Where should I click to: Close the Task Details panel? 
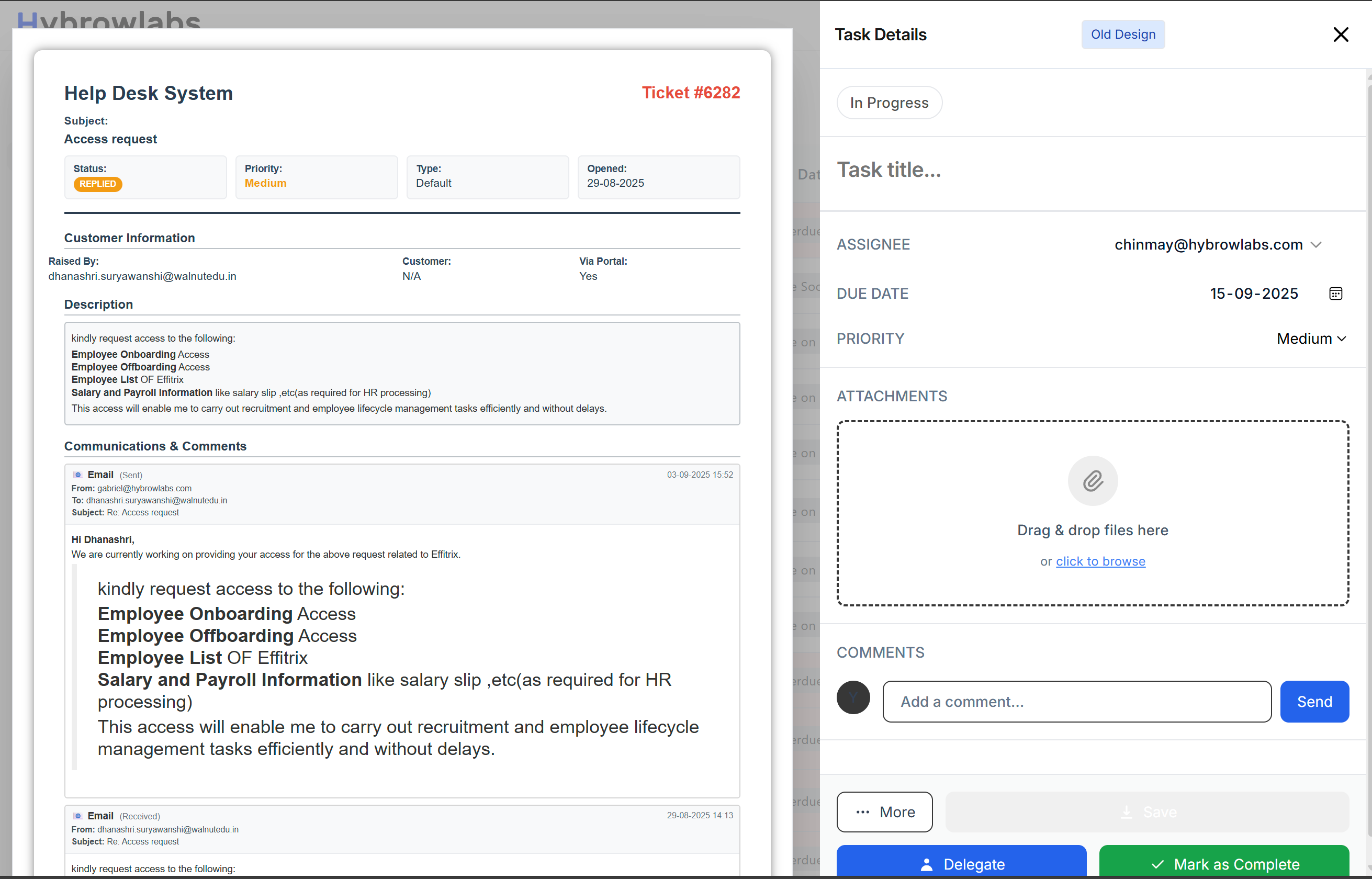pyautogui.click(x=1341, y=34)
